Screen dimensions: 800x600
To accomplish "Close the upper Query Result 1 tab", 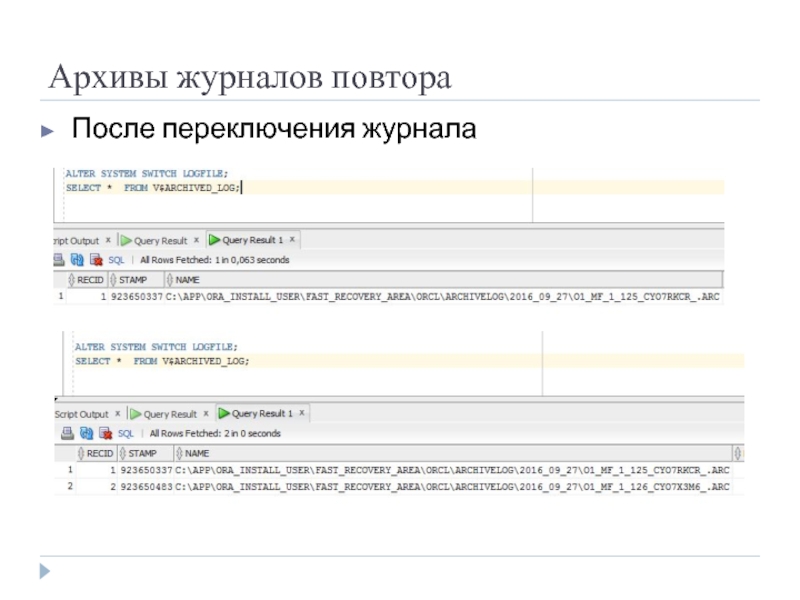I will (x=293, y=240).
